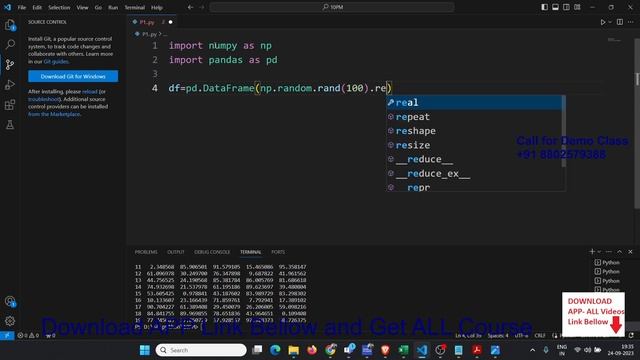
Task: Open terminal panel more actions ellipsis
Action: click(609, 252)
